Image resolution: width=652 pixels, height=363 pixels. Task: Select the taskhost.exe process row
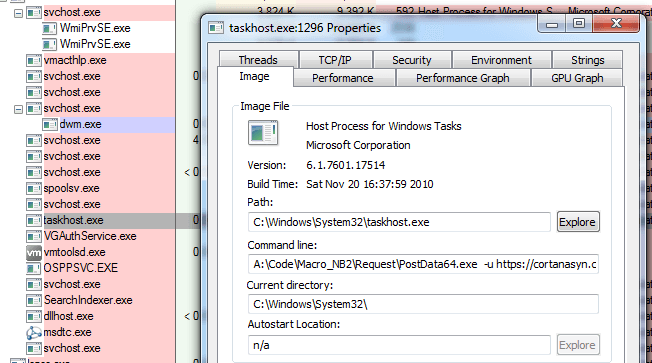coord(74,220)
